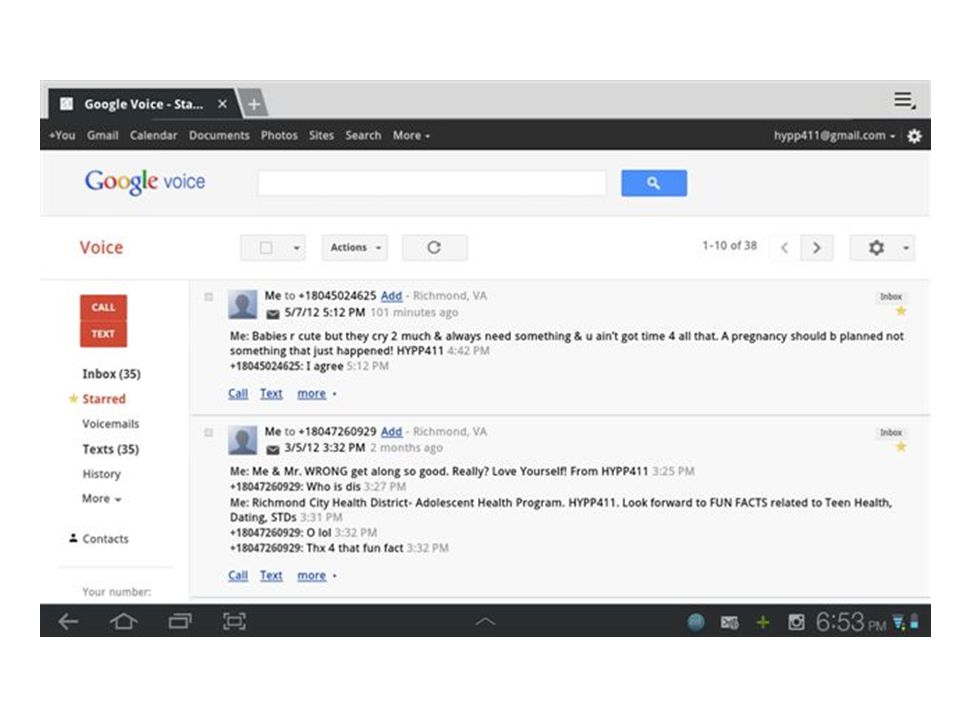960x720 pixels.
Task: Tap the Android back button
Action: point(68,621)
